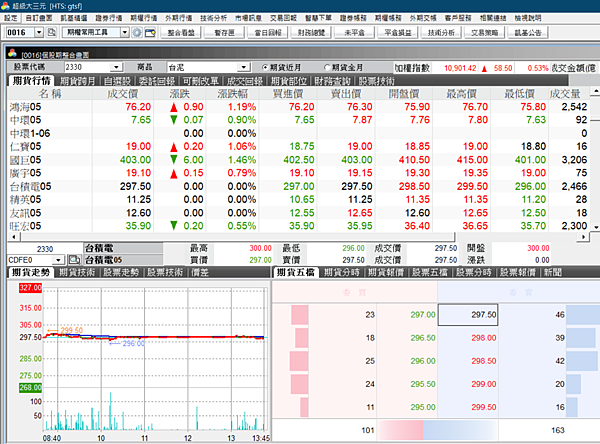Switch to the 委託回報 tab
This screenshot has width=600, height=444.
[x=157, y=81]
